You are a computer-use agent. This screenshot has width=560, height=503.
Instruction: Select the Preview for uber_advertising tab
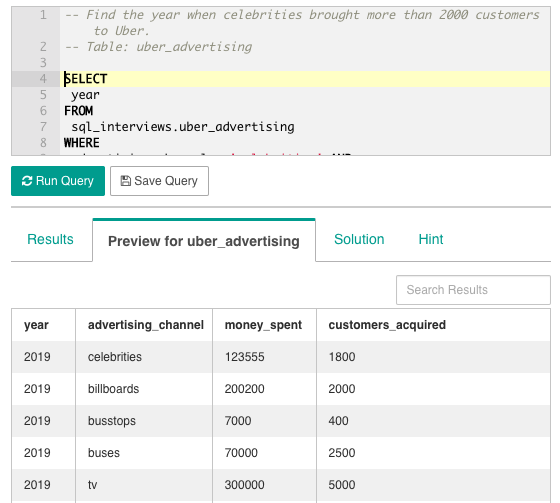204,241
